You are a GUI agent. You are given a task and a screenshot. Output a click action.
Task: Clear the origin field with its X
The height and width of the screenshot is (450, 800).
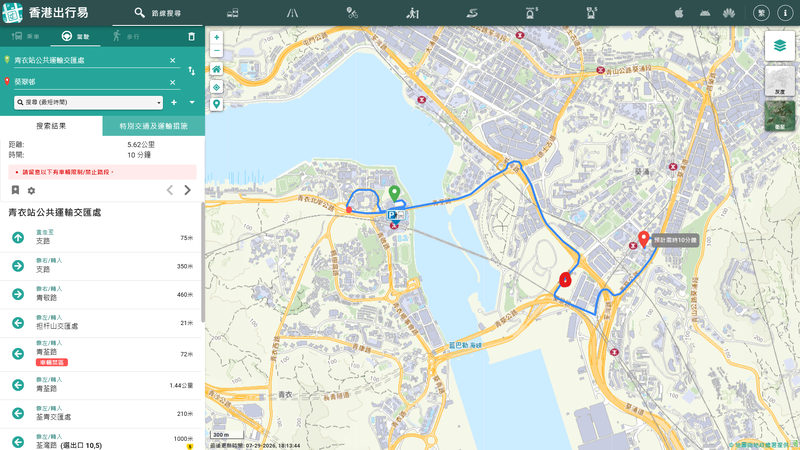172,60
